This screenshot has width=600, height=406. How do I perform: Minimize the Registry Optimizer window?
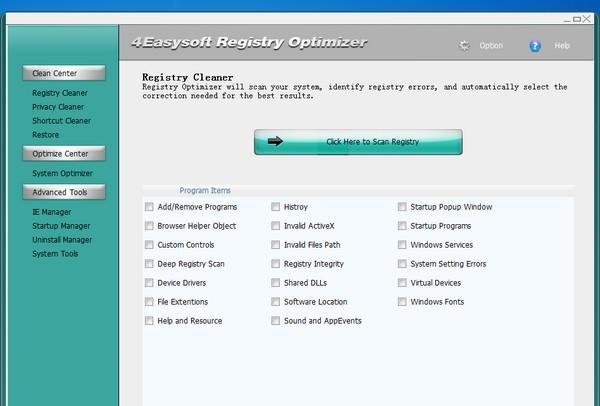coord(567,19)
